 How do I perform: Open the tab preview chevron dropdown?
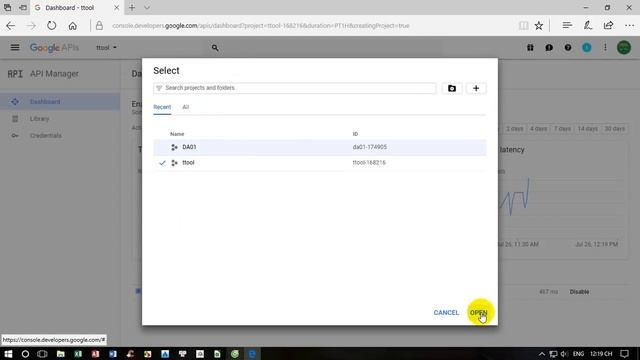147,7
